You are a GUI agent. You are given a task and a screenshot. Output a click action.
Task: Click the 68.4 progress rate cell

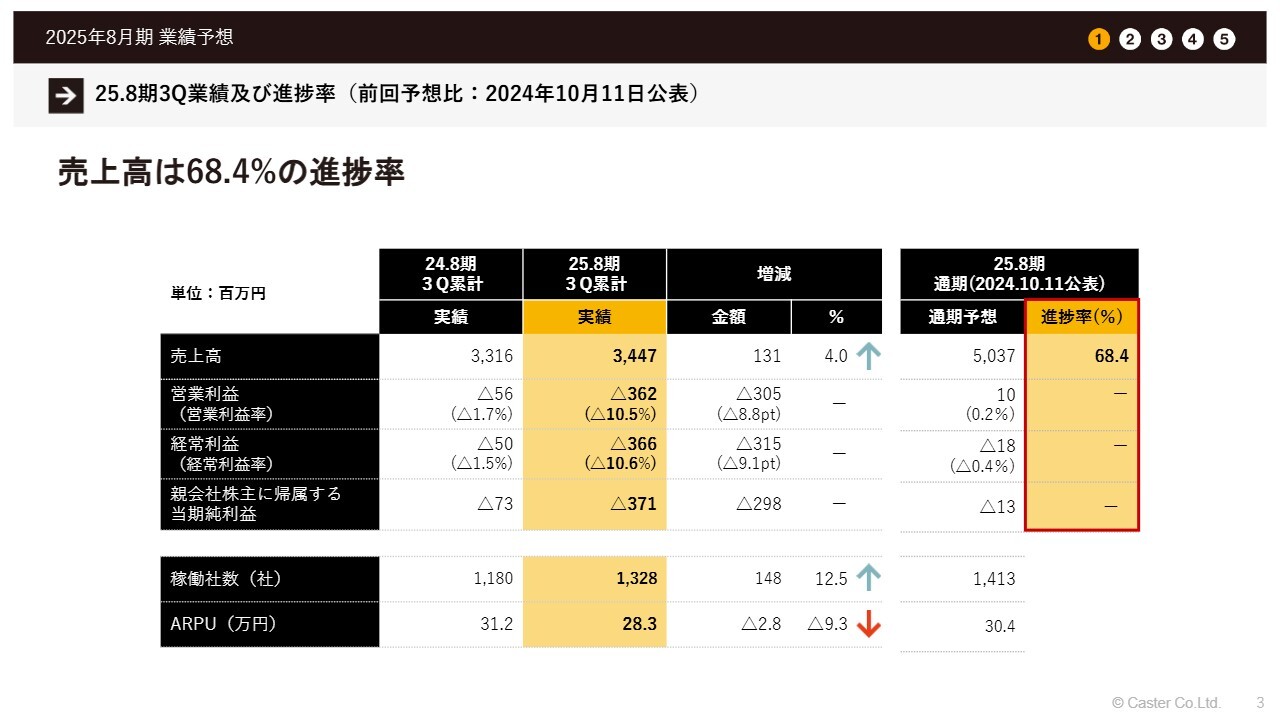1082,356
